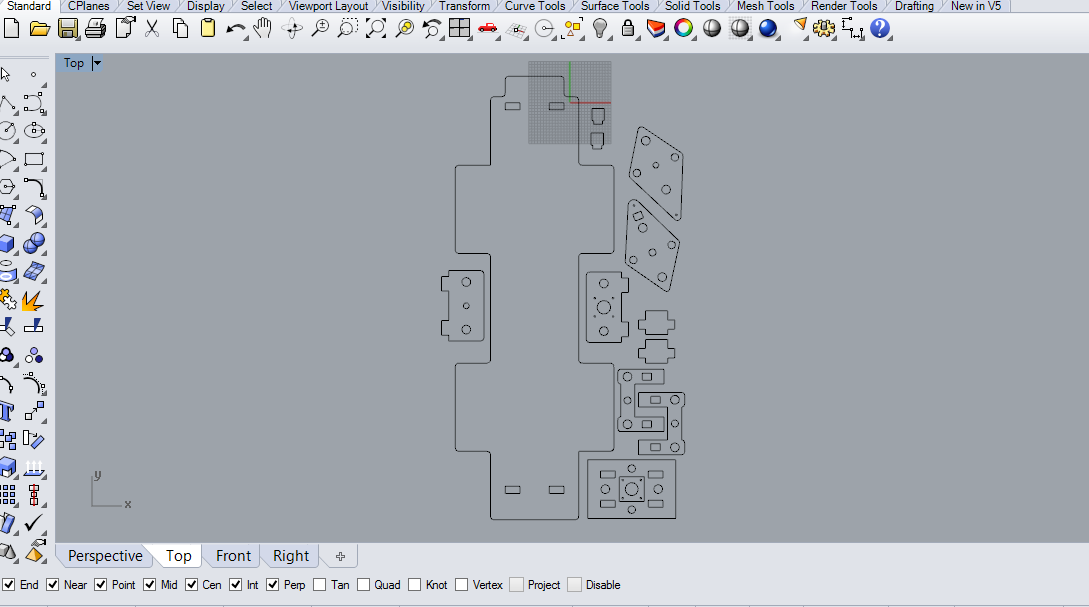
Task: Click the rainbow color wheel toolbar icon
Action: click(x=683, y=29)
